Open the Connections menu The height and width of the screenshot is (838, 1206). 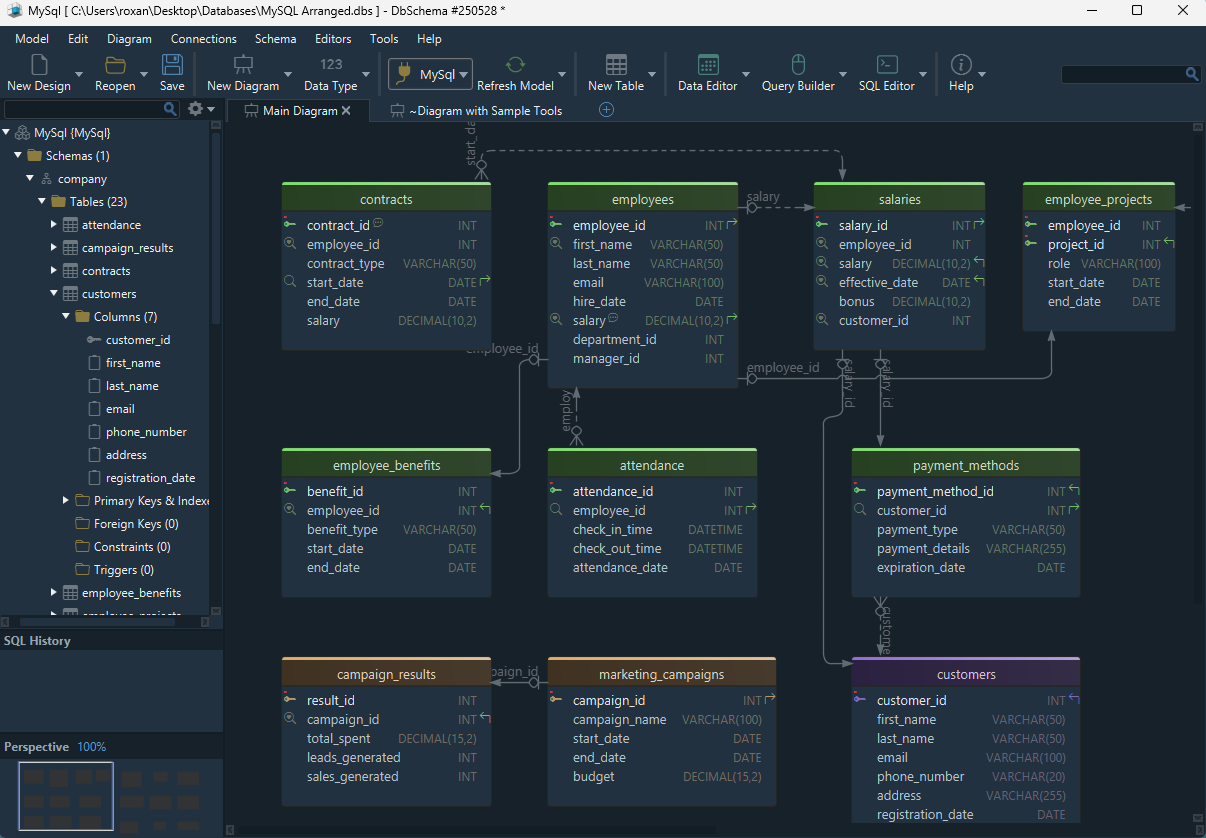point(204,39)
